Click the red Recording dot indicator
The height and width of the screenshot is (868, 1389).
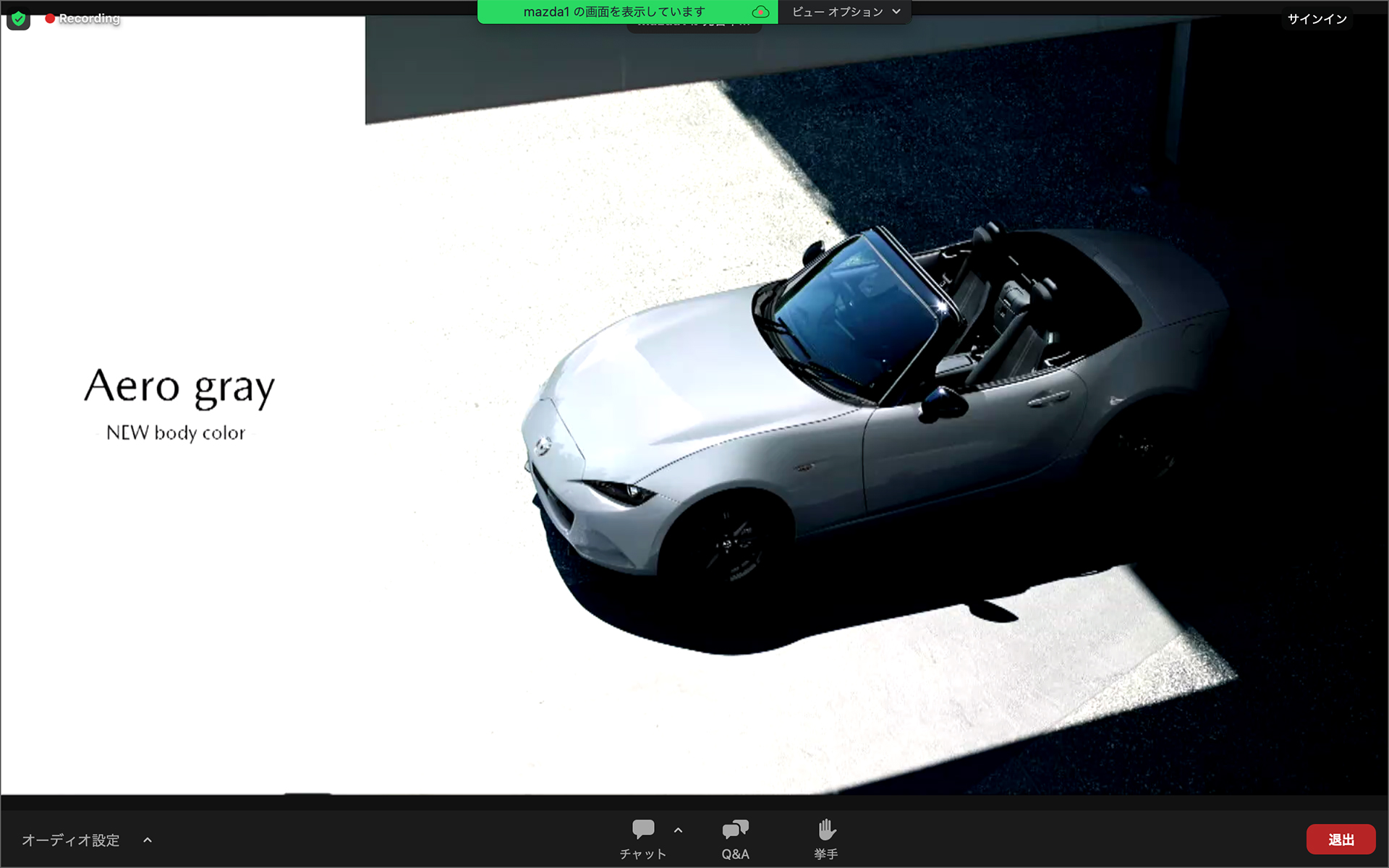50,18
